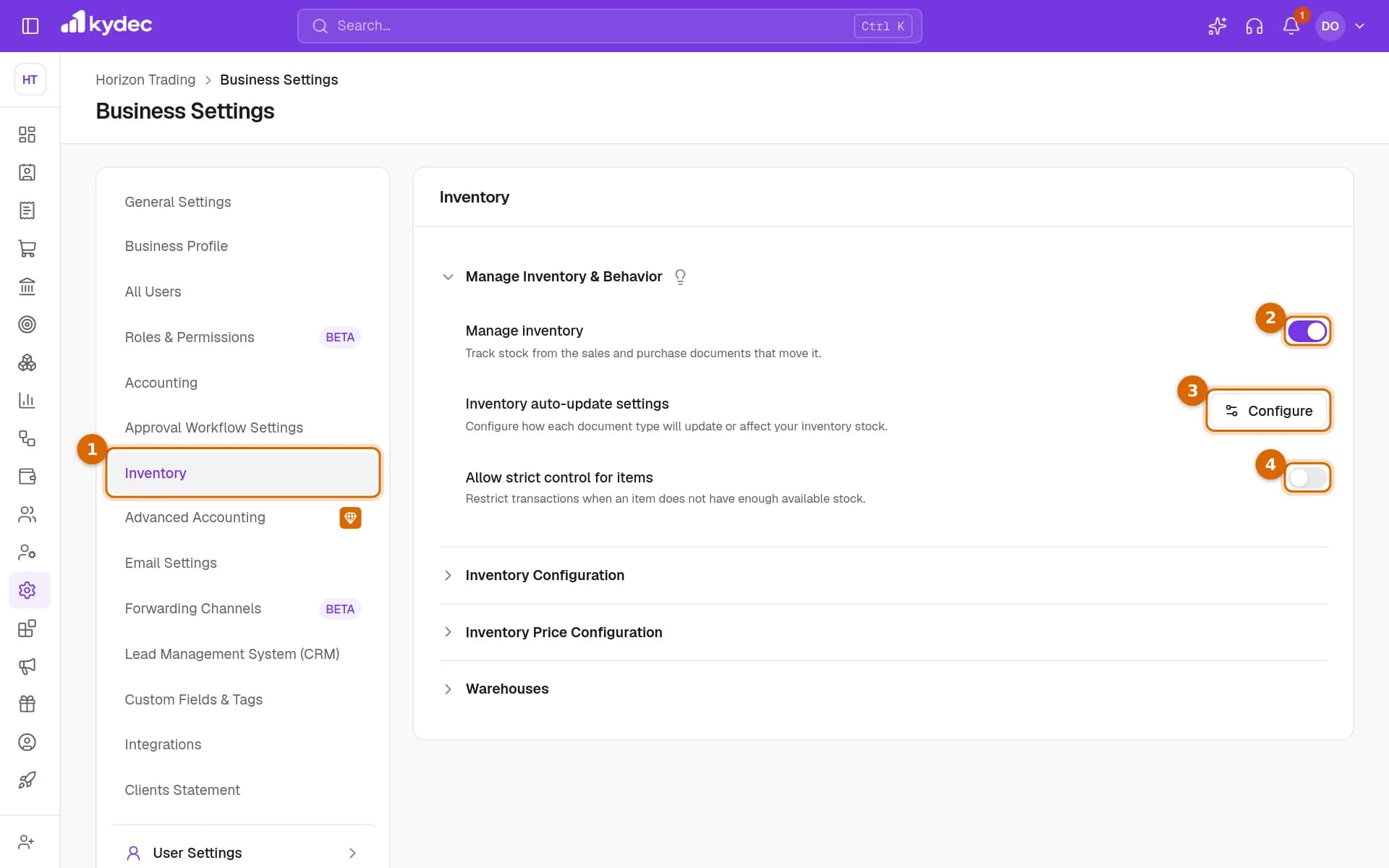Image resolution: width=1389 pixels, height=868 pixels.
Task: Open the bar chart reports icon
Action: click(27, 401)
